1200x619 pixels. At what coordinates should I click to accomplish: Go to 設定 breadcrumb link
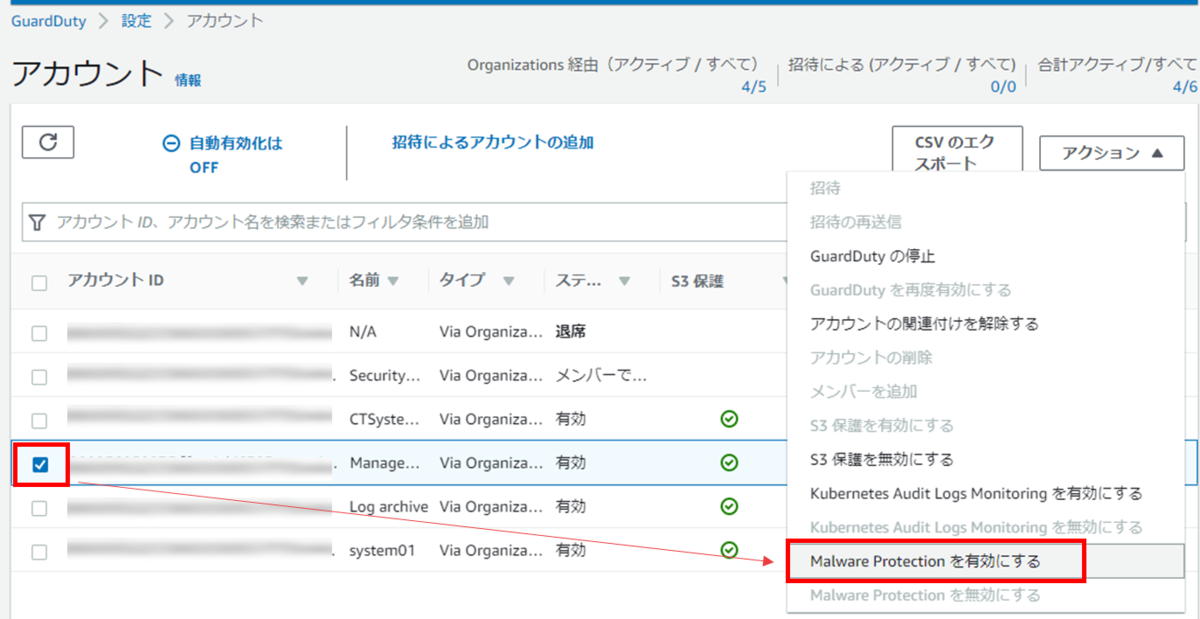coord(136,20)
